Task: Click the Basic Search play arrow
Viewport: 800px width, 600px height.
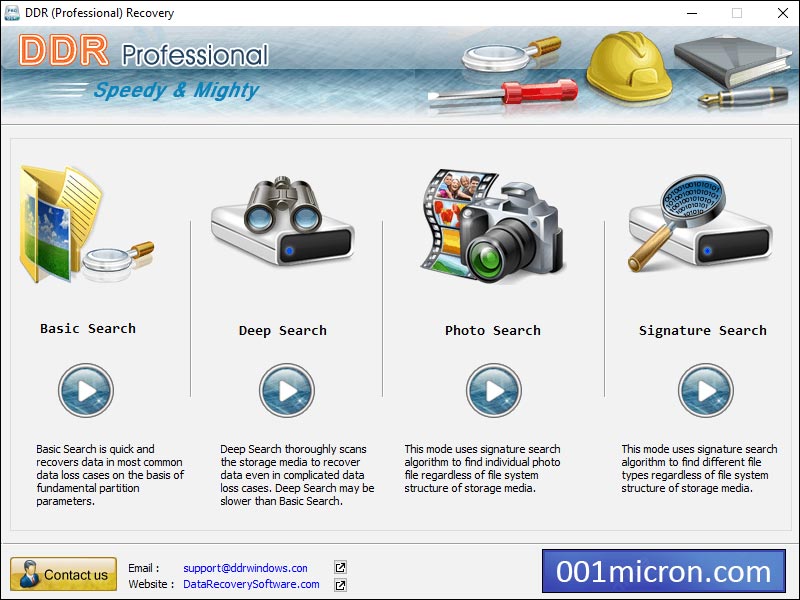Action: click(x=86, y=391)
